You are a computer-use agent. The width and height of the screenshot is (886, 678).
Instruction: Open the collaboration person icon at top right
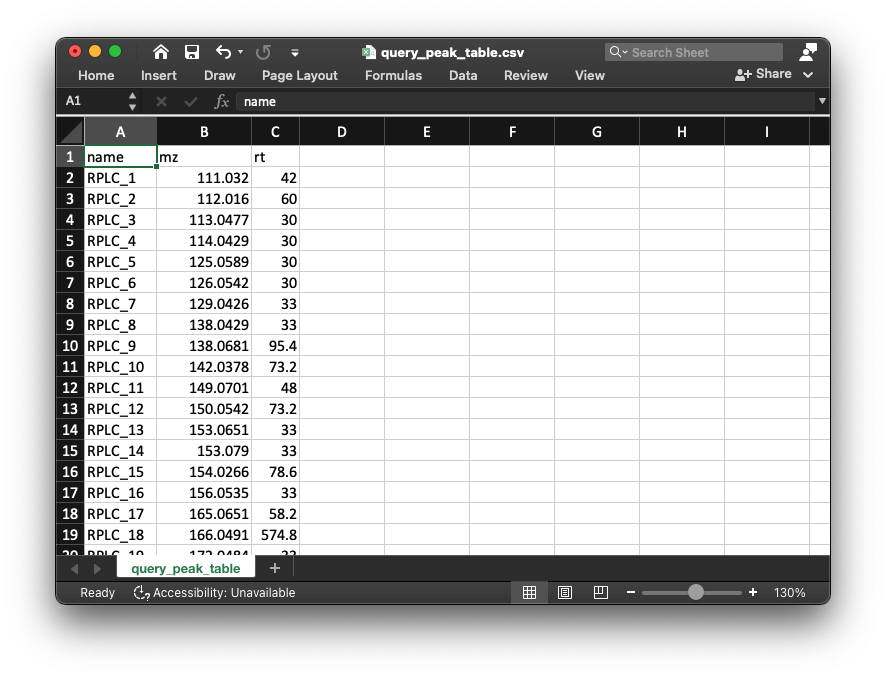(x=808, y=52)
